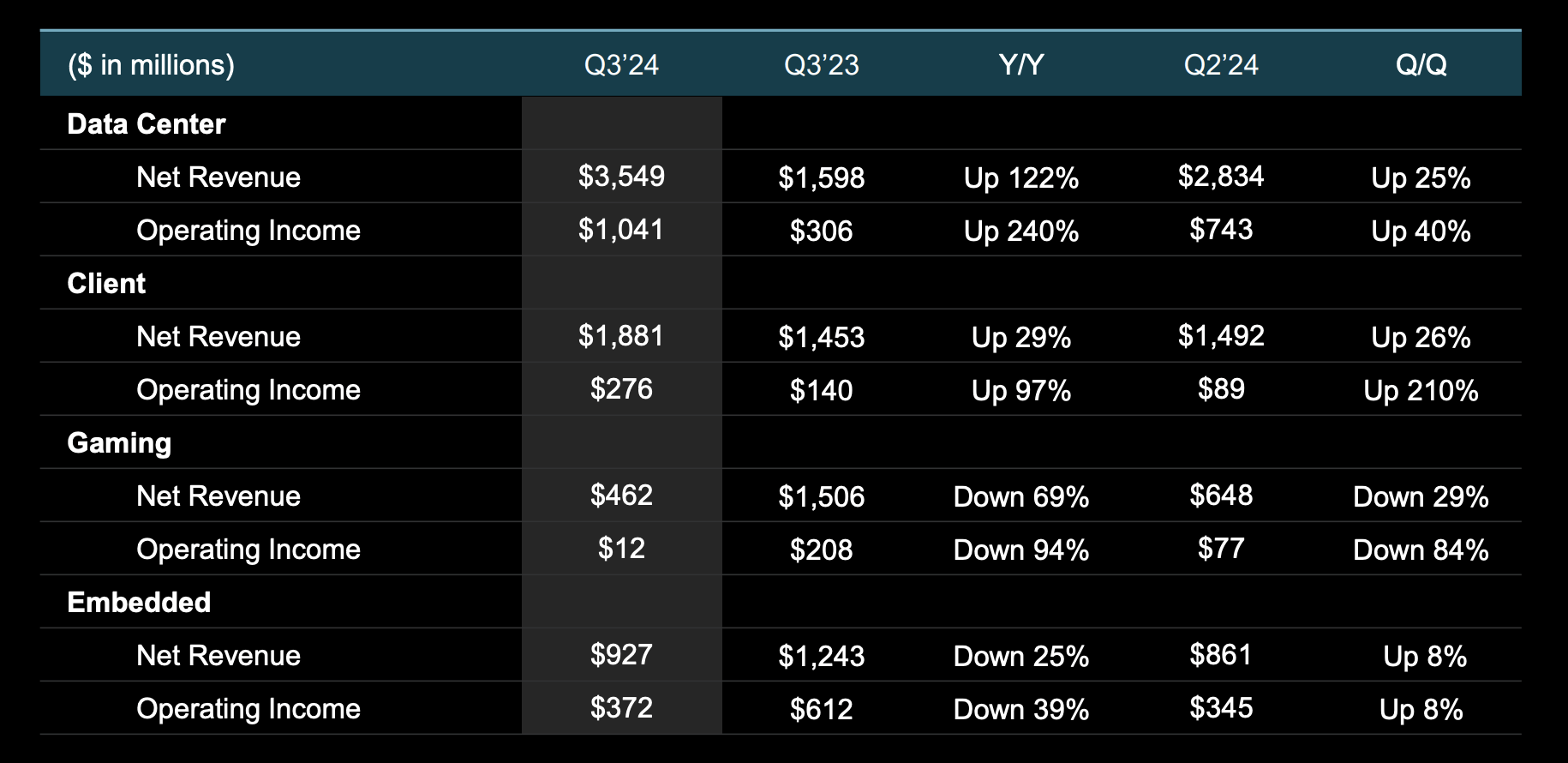The height and width of the screenshot is (763, 1568).
Task: Select the Client section heading
Action: pyautogui.click(x=106, y=284)
